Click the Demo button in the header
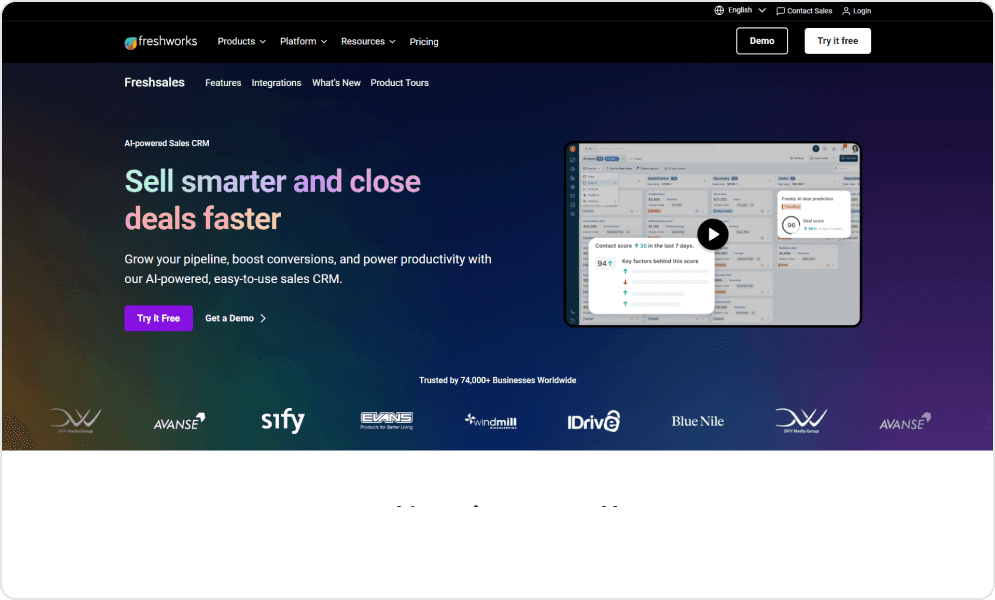The height and width of the screenshot is (600, 995). tap(761, 41)
